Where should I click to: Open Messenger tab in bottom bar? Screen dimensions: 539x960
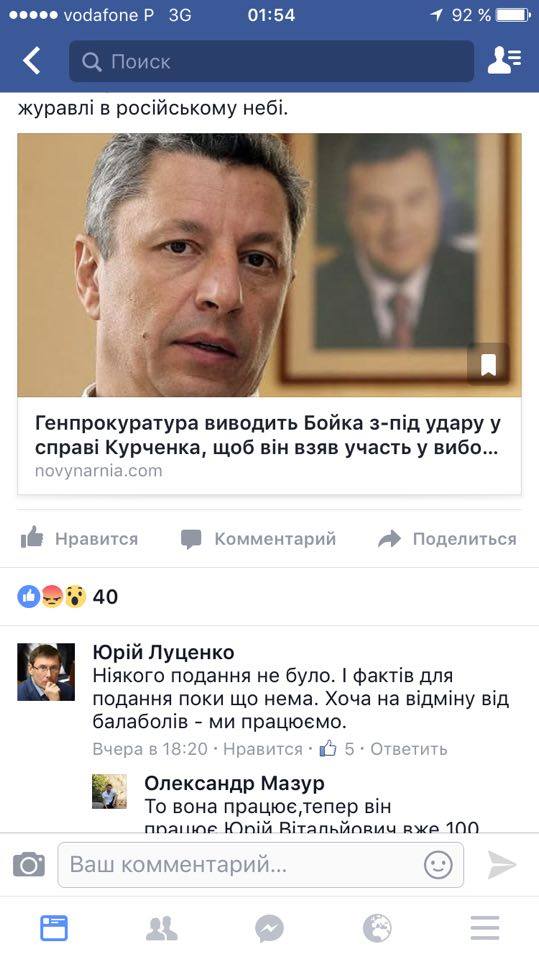pos(270,928)
